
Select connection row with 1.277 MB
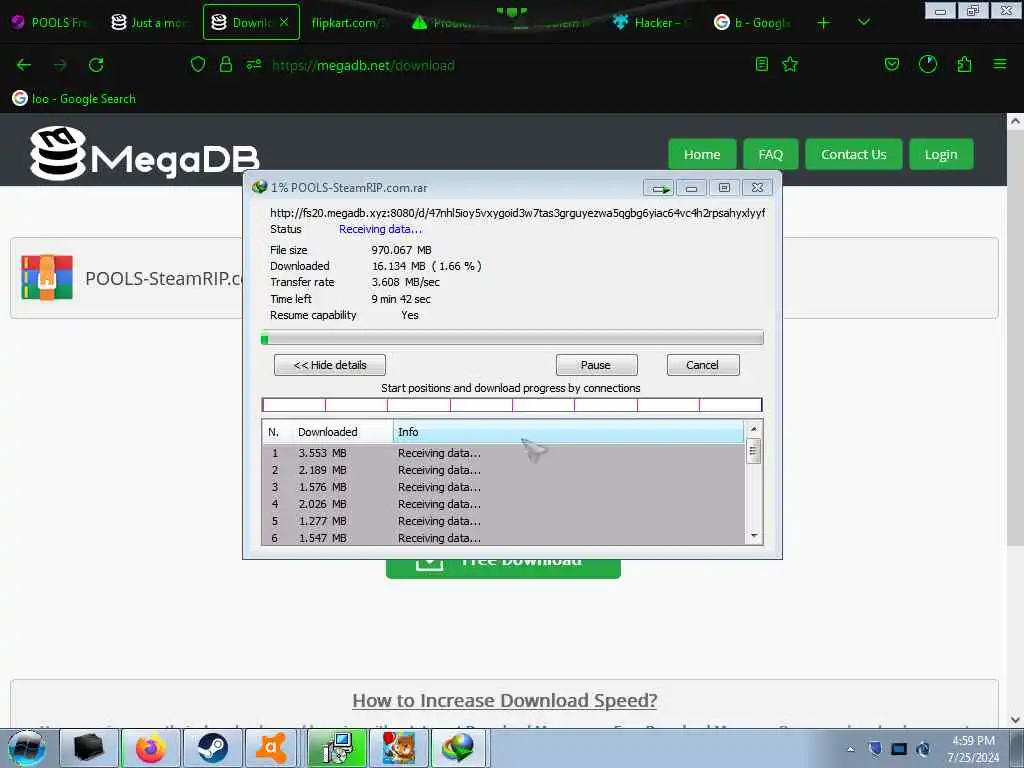tap(503, 521)
